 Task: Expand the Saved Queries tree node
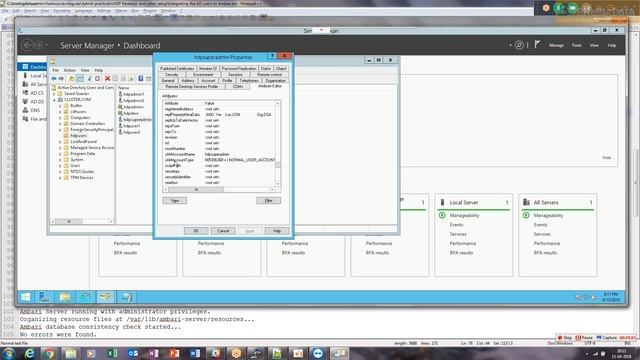point(54,93)
